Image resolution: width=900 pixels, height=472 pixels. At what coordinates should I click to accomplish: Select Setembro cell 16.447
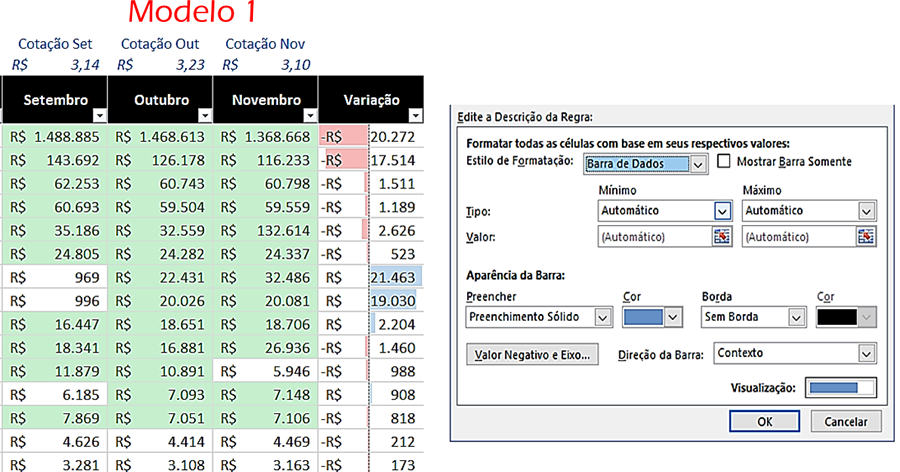point(55,324)
